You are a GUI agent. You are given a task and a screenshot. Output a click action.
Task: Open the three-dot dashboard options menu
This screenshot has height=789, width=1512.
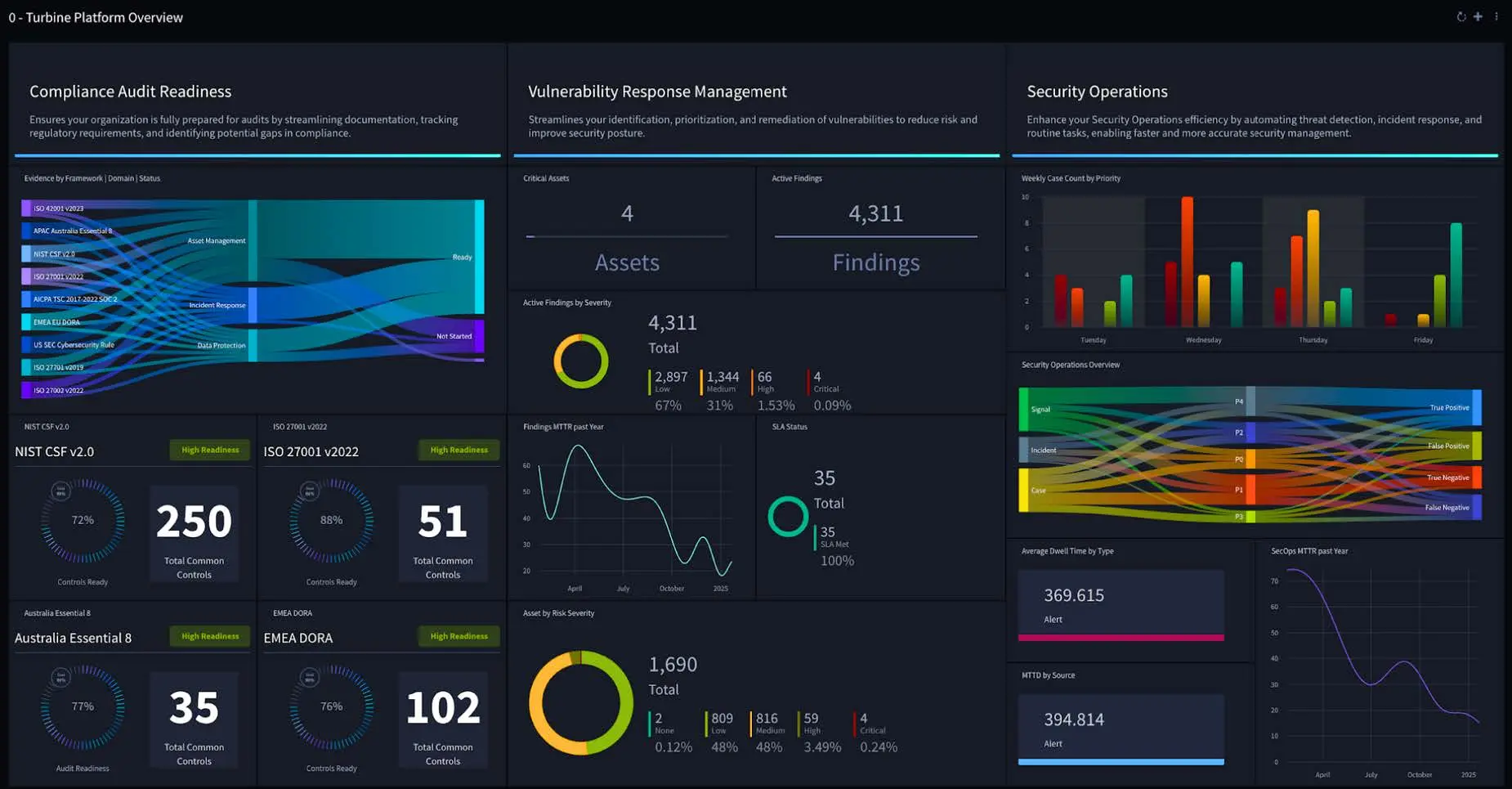tap(1496, 16)
